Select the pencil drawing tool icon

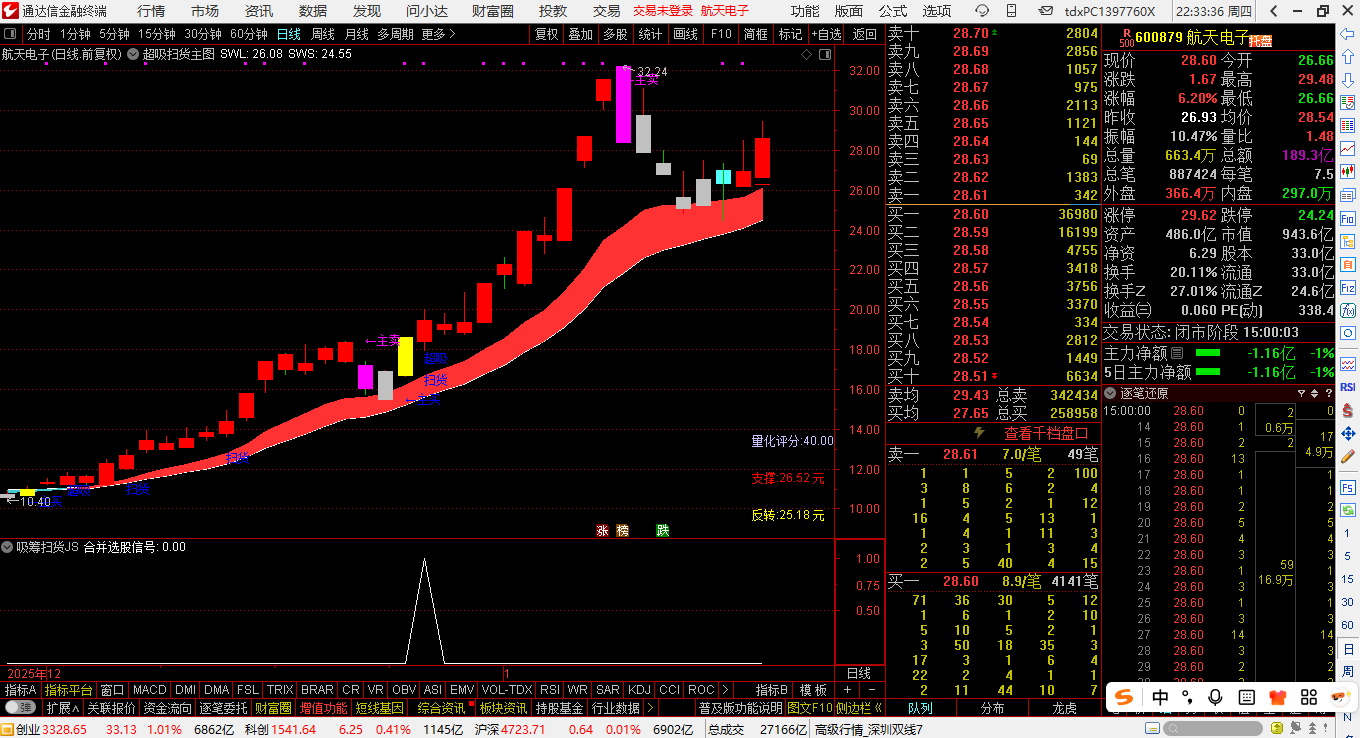[x=1346, y=456]
